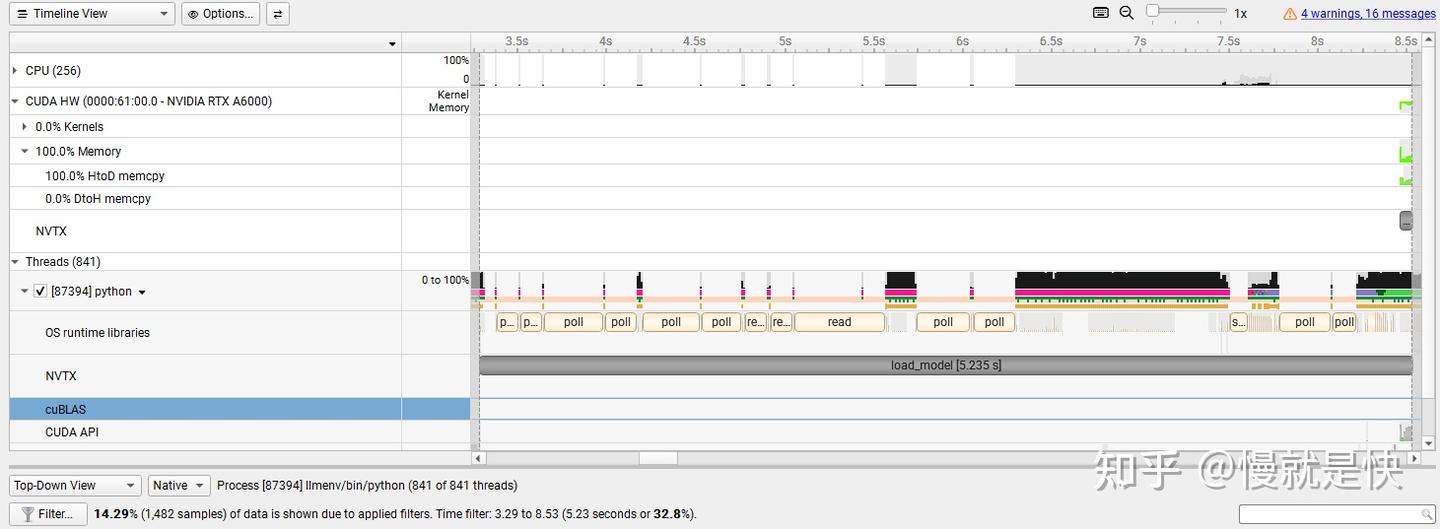Open the dropdown arrow beside python
1440x529 pixels.
click(x=142, y=293)
